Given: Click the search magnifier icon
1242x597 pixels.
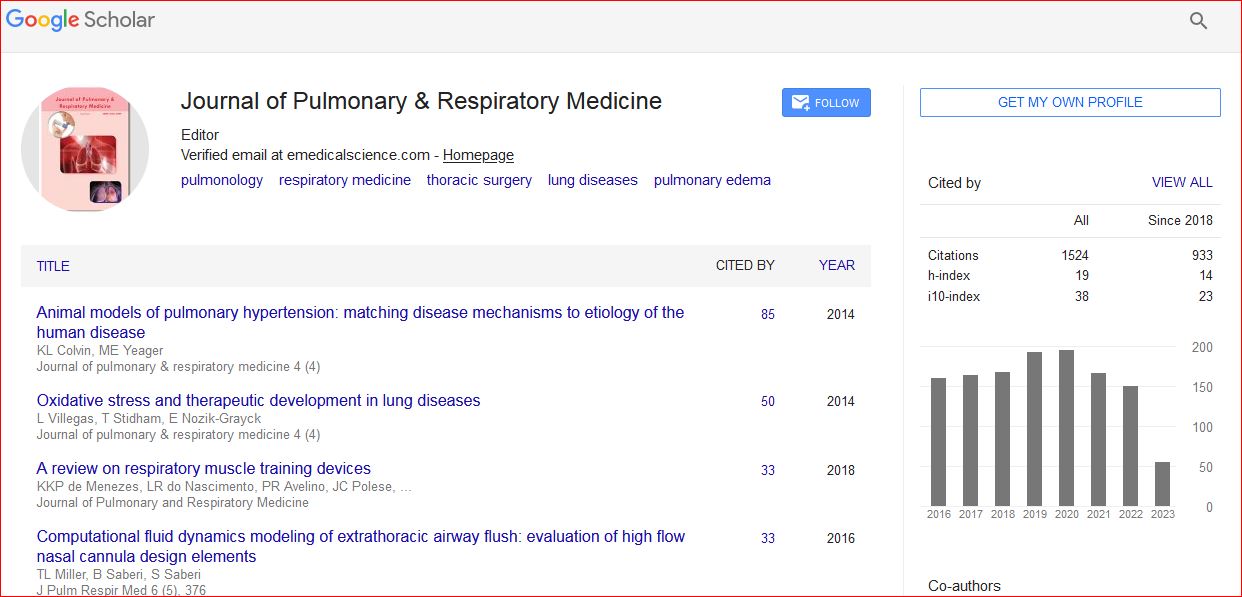Looking at the screenshot, I should click(1198, 21).
